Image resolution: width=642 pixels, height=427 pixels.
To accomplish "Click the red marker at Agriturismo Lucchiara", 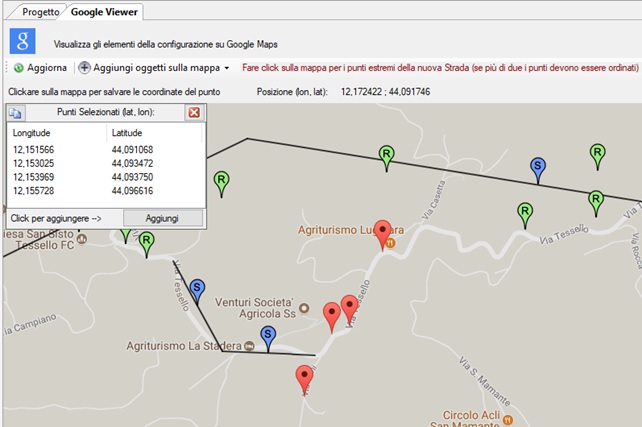I will coord(383,233).
